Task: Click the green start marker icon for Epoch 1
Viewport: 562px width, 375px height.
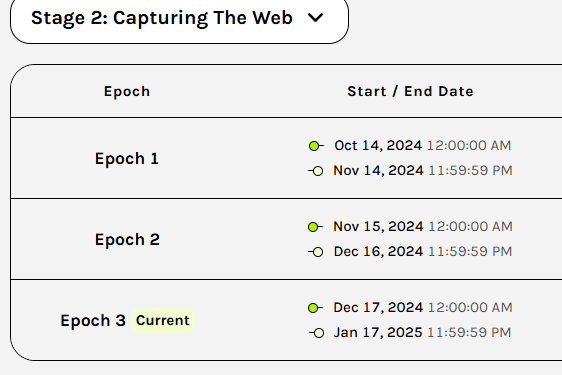Action: (x=316, y=146)
